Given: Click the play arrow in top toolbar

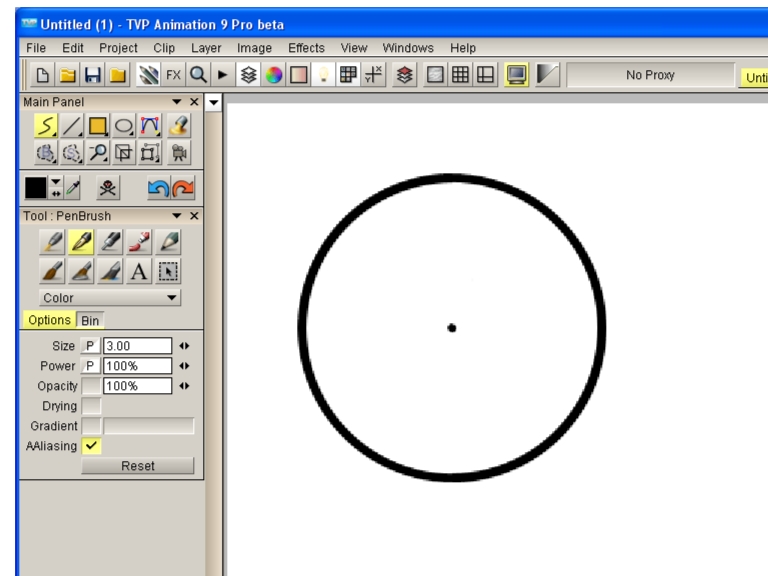Looking at the screenshot, I should coord(222,75).
